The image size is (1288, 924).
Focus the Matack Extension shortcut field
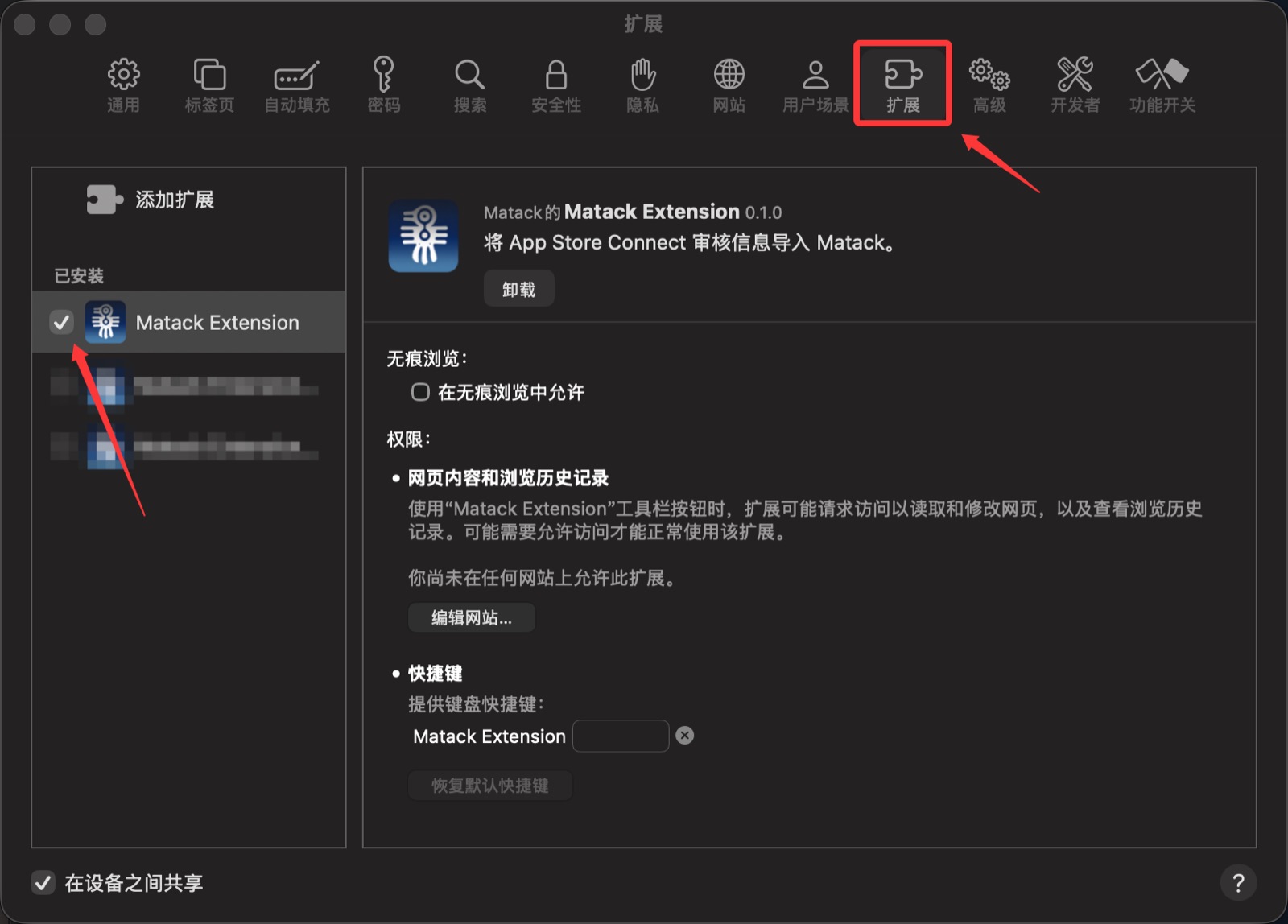621,736
